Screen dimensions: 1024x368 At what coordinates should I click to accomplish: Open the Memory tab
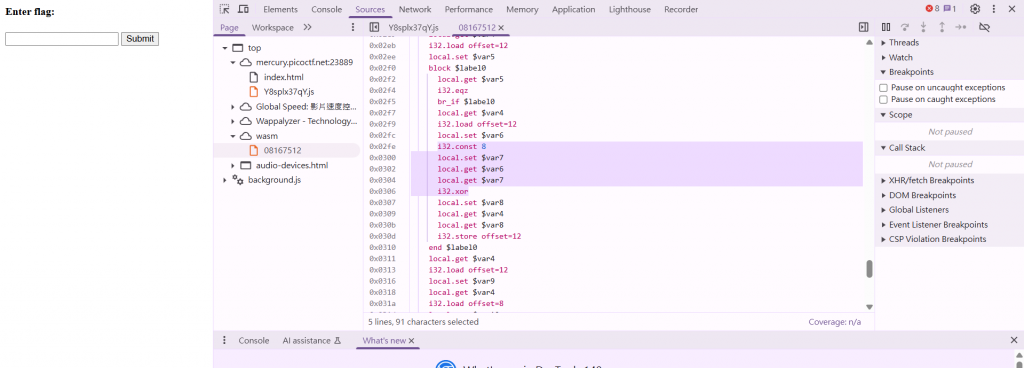522,9
